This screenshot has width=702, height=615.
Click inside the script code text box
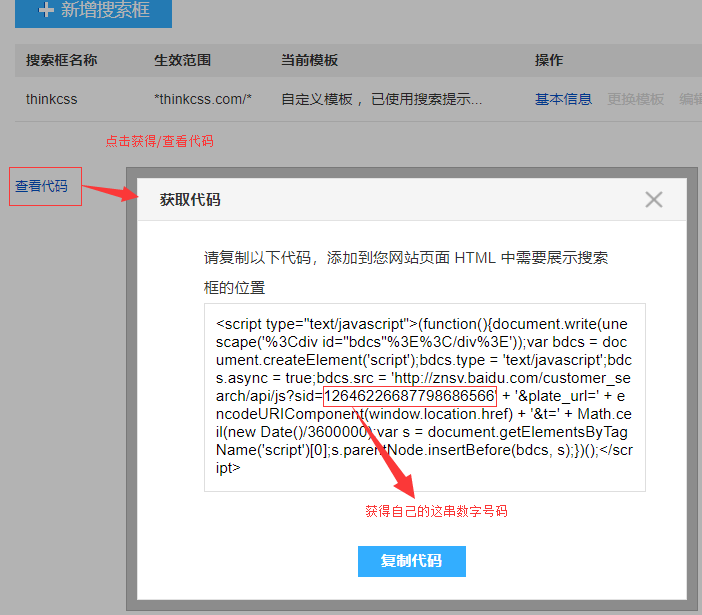(424, 397)
